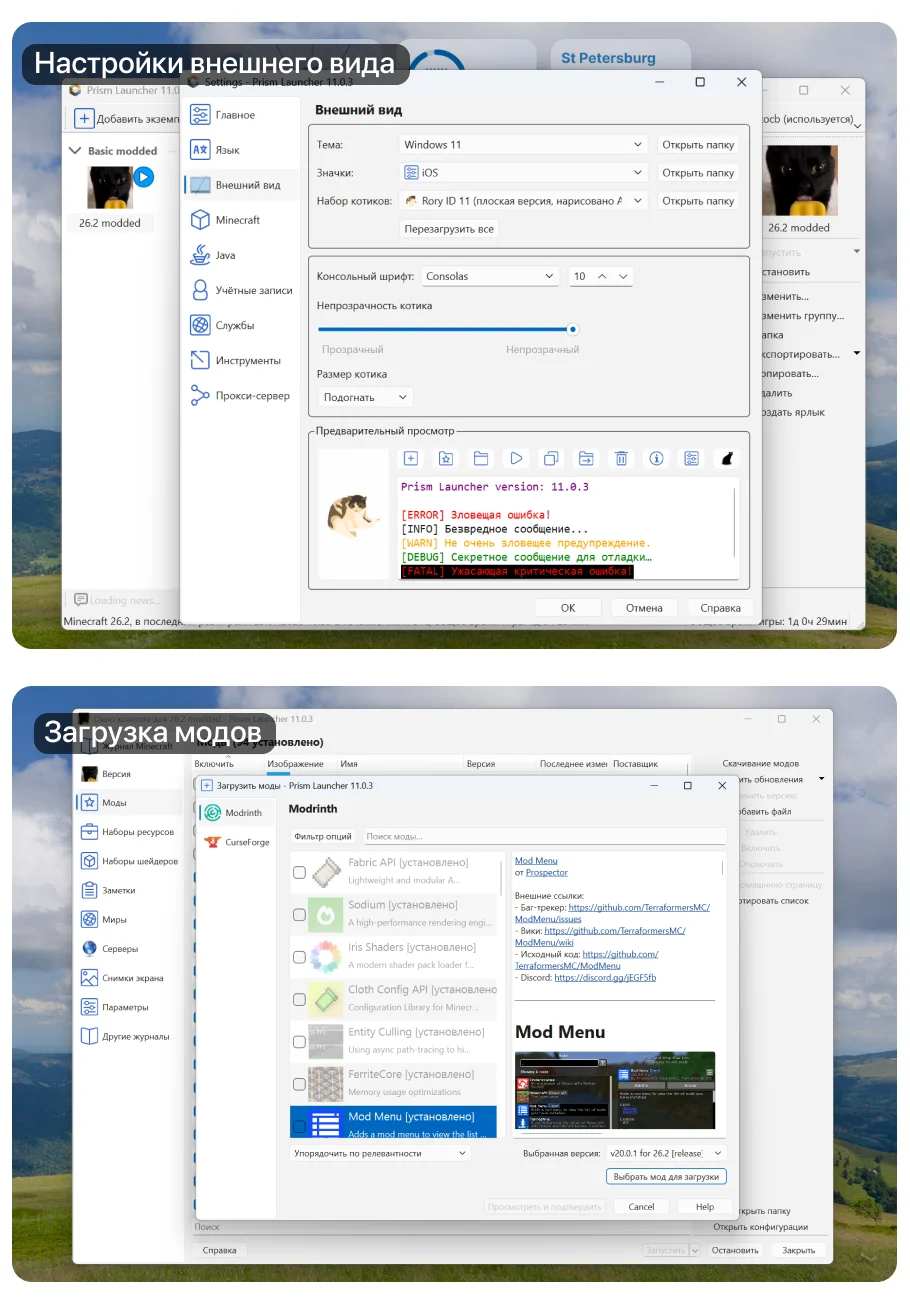Open the Параметры page in console window sidebar
This screenshot has height=1298, width=910.
click(x=130, y=1007)
